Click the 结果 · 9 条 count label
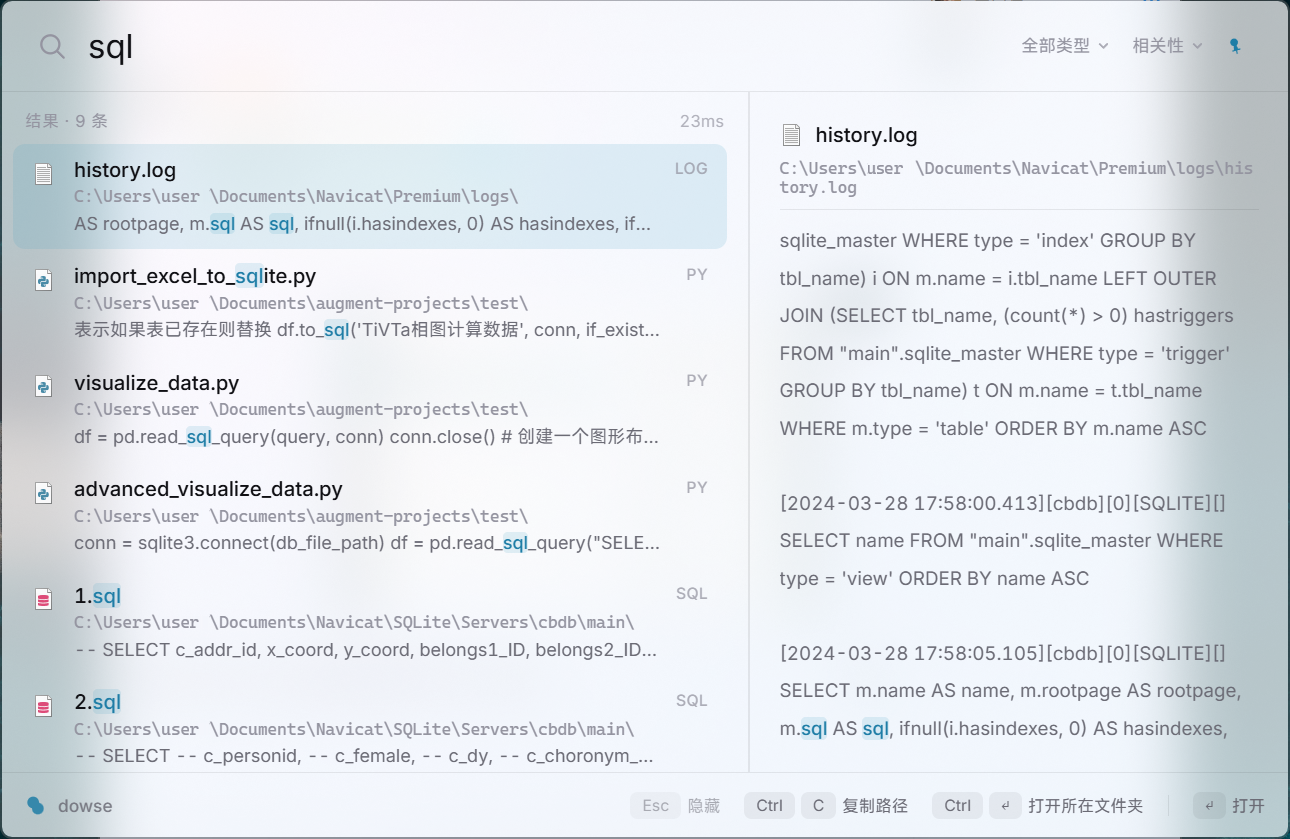This screenshot has height=839, width=1290. [x=67, y=121]
